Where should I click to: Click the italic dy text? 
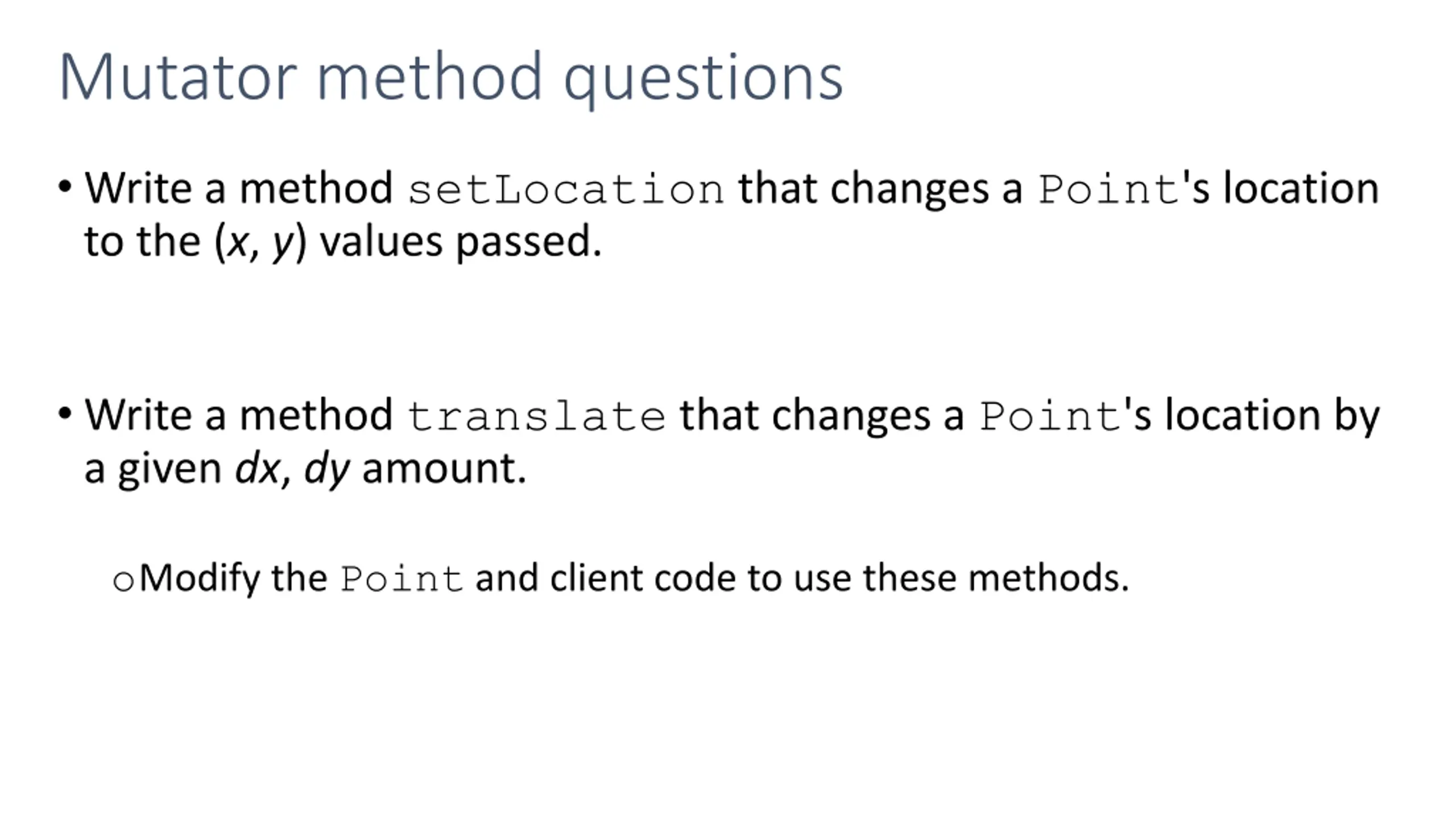click(x=327, y=470)
